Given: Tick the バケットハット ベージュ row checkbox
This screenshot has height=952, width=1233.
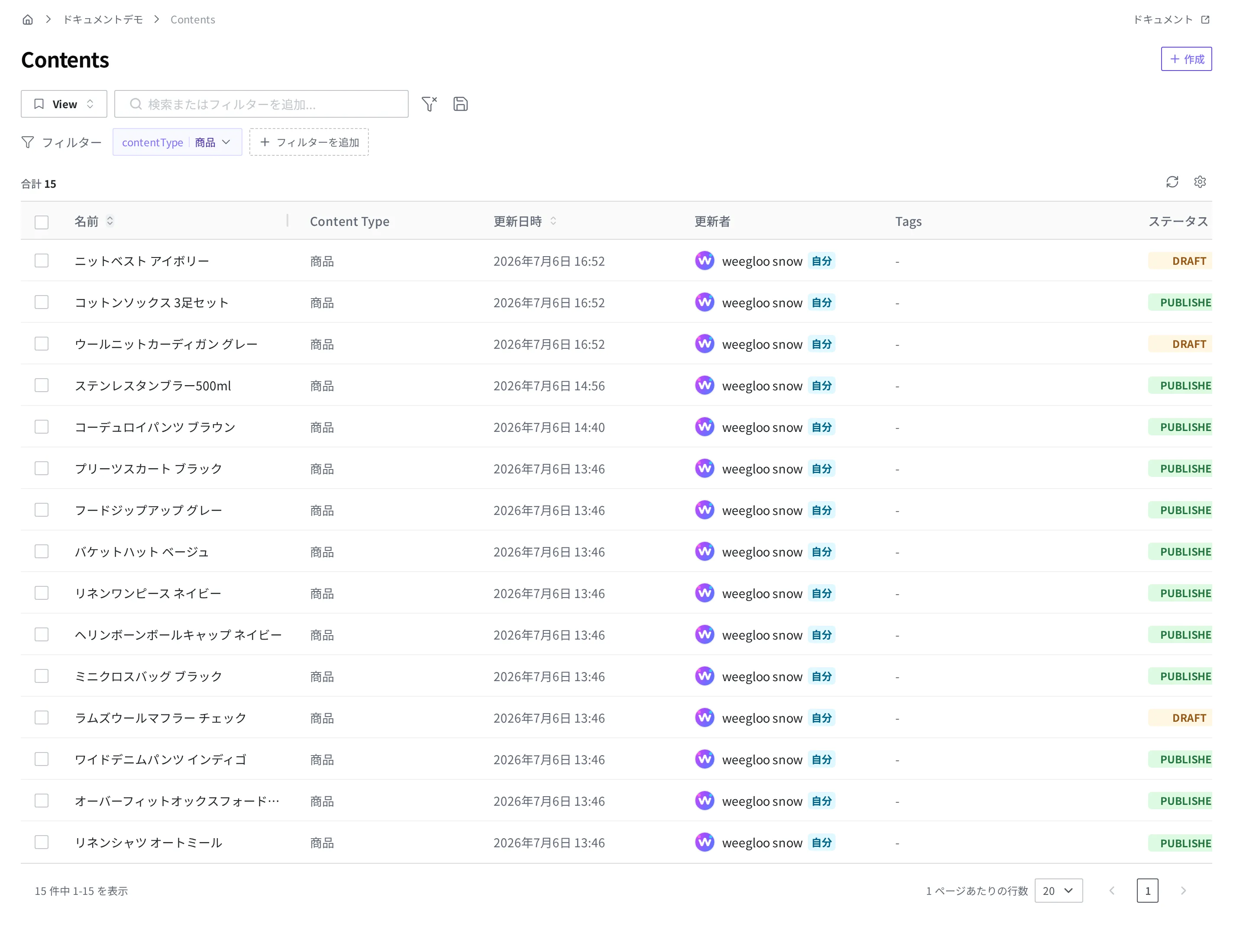Looking at the screenshot, I should coord(41,551).
